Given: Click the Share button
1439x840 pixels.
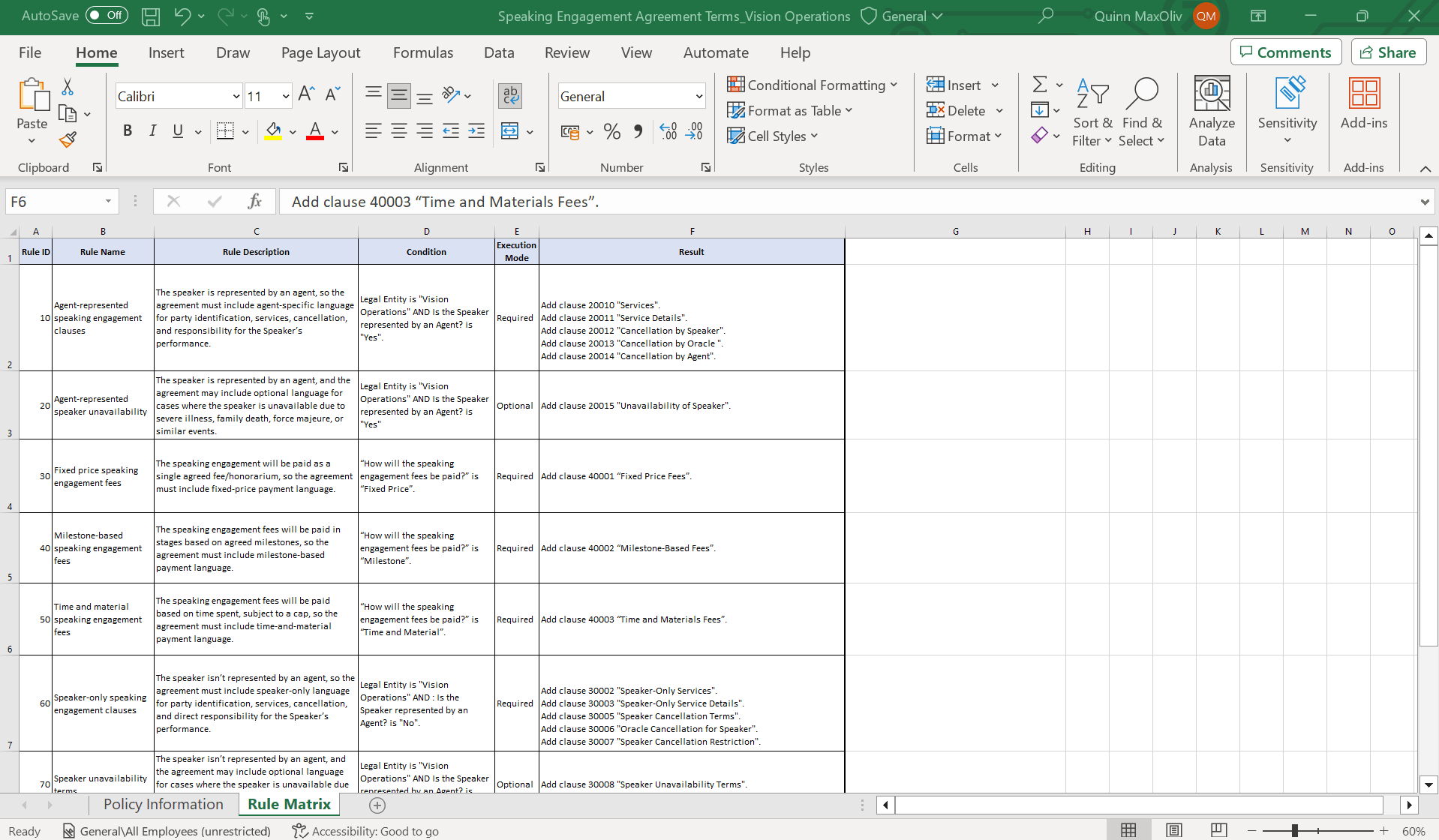Looking at the screenshot, I should point(1388,52).
